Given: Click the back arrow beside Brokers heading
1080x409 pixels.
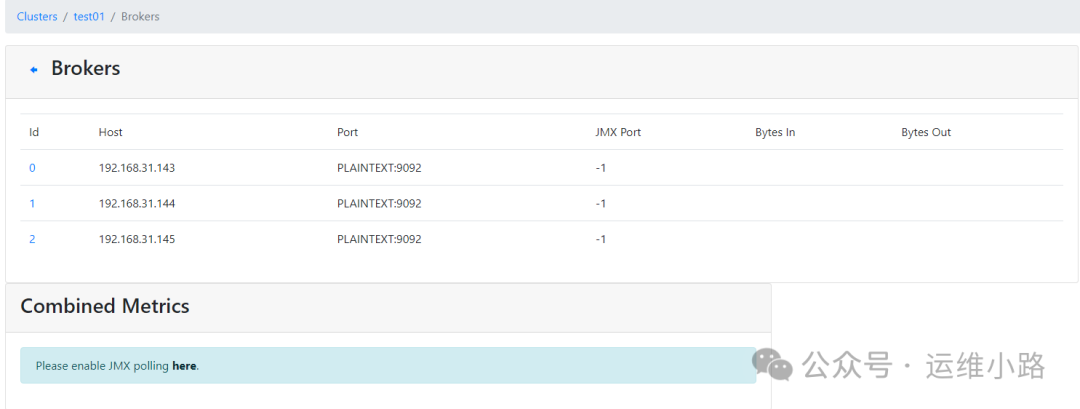Looking at the screenshot, I should 34,70.
